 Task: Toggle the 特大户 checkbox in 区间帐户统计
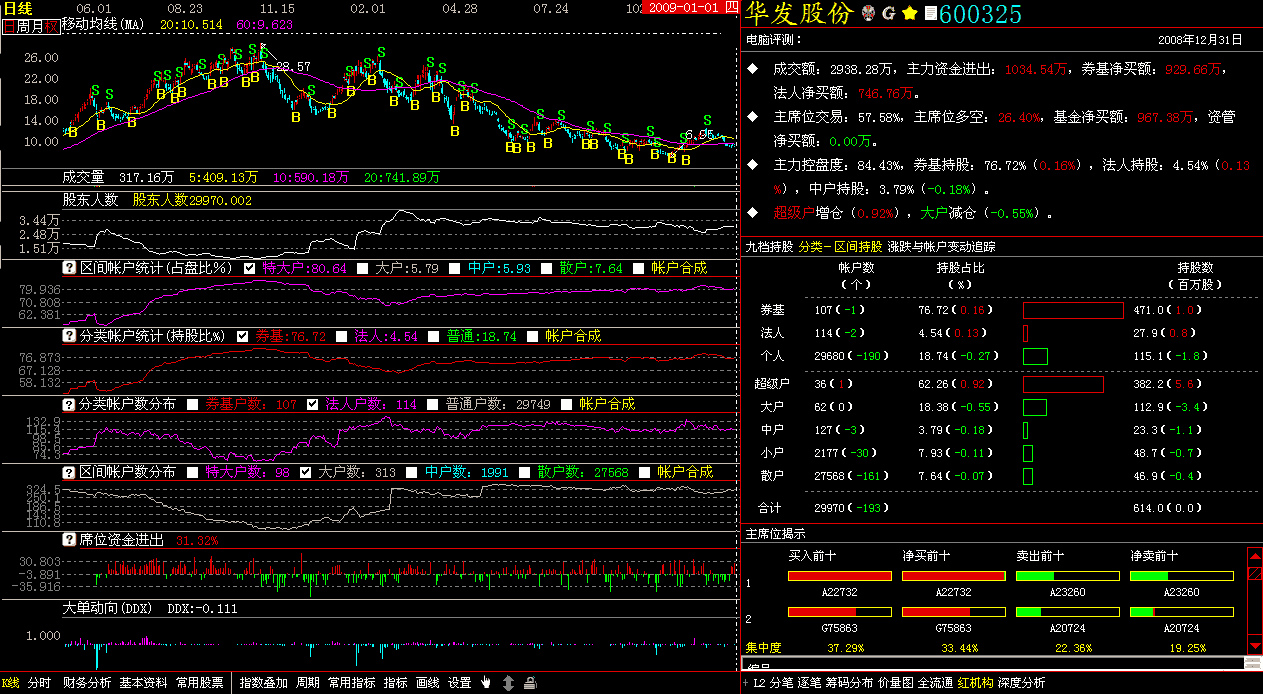tap(250, 268)
